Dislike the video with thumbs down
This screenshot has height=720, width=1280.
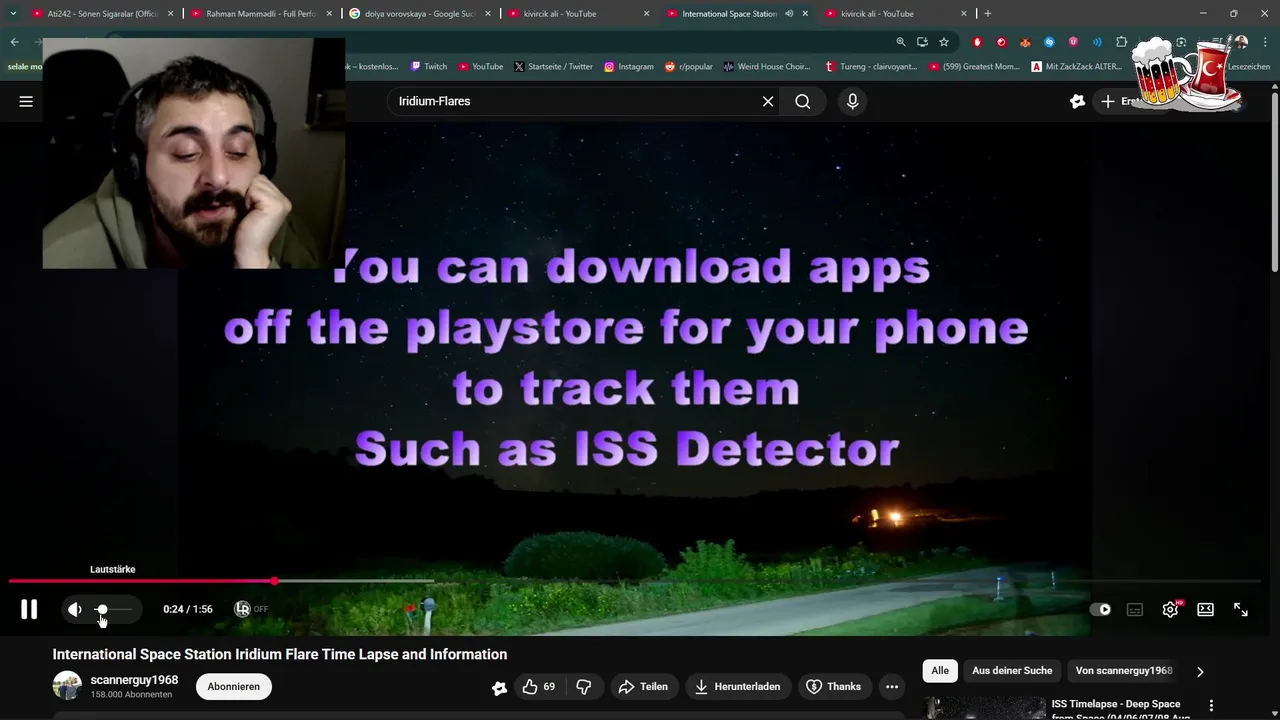click(x=584, y=687)
